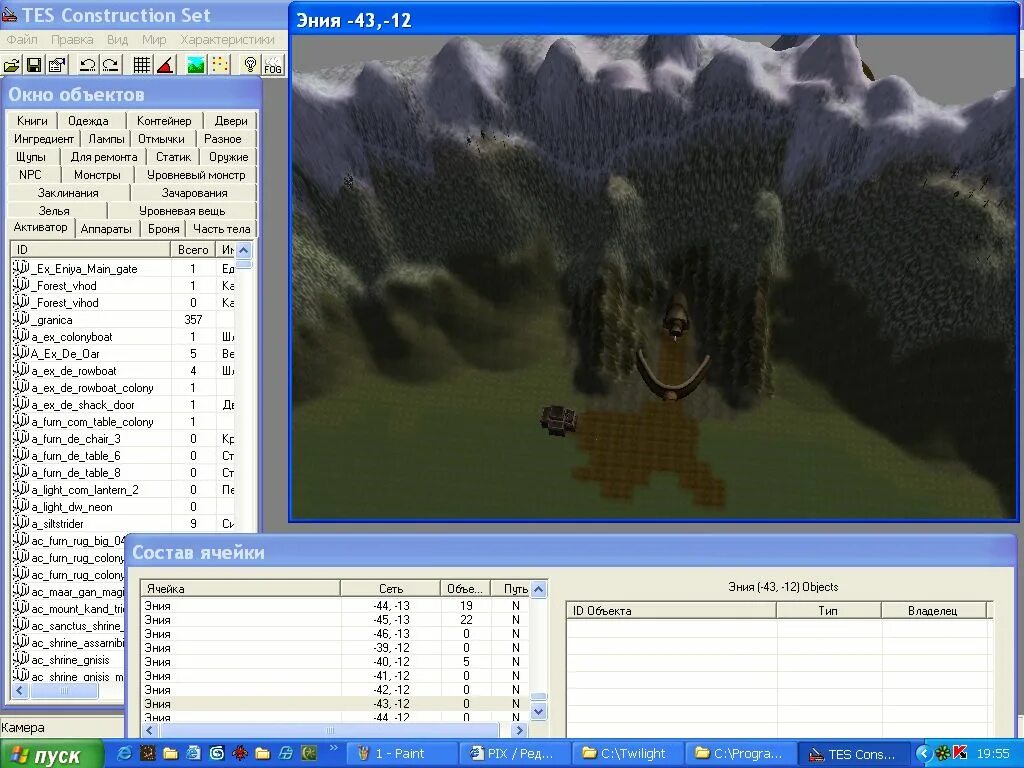This screenshot has height=768, width=1024.
Task: Select cell row Эния -45, -13
Action: 336,620
